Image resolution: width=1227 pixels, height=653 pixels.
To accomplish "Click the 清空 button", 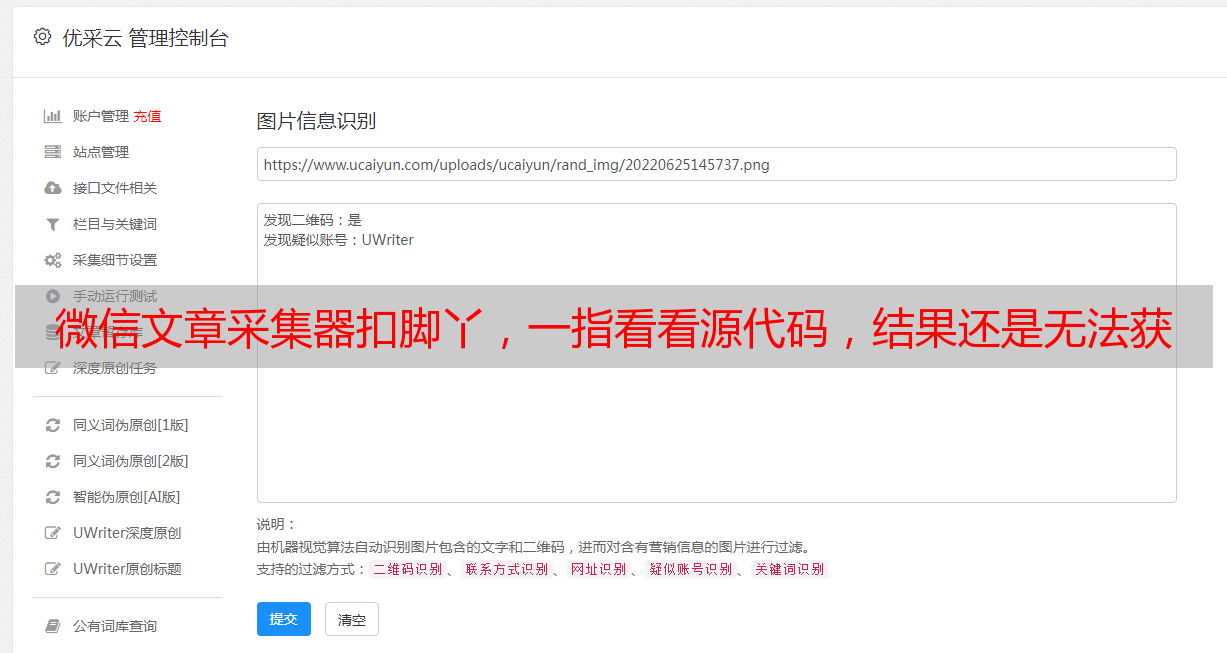I will (352, 620).
